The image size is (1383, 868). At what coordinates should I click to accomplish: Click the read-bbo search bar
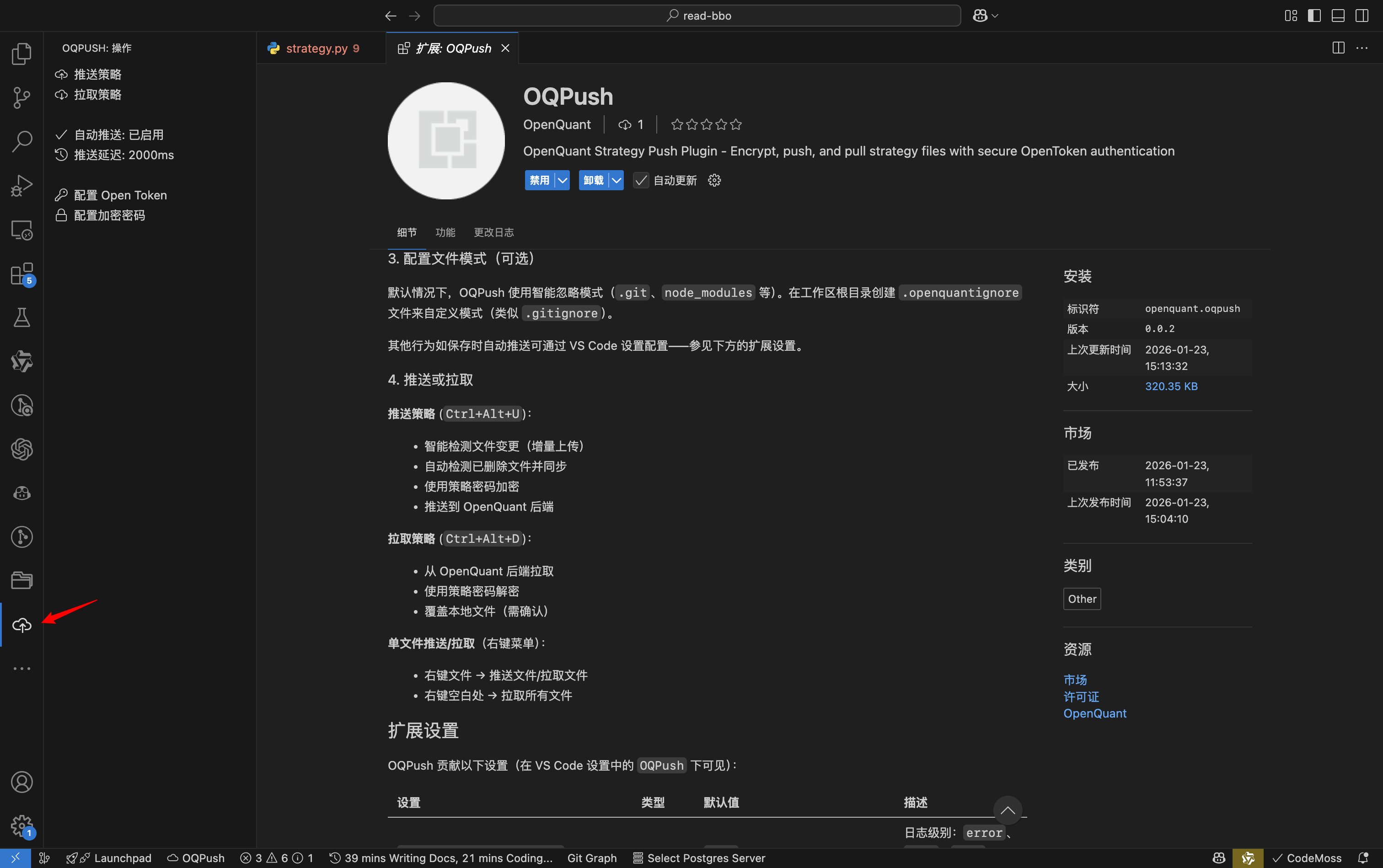tap(697, 16)
